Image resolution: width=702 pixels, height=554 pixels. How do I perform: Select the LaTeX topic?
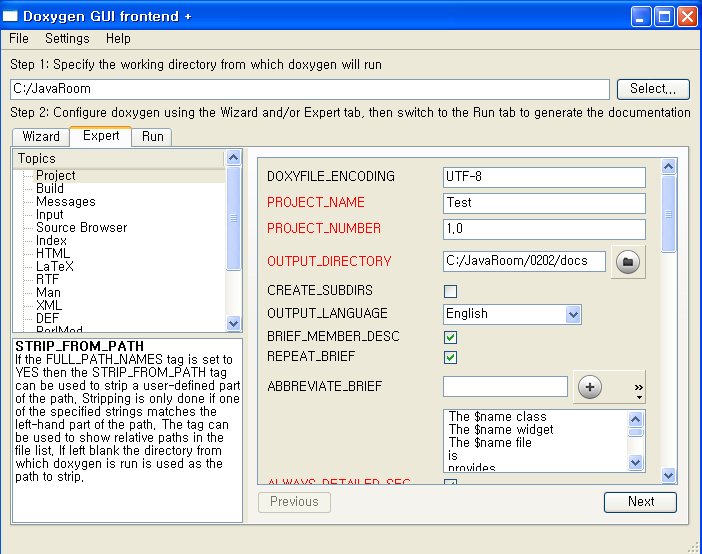click(55, 266)
